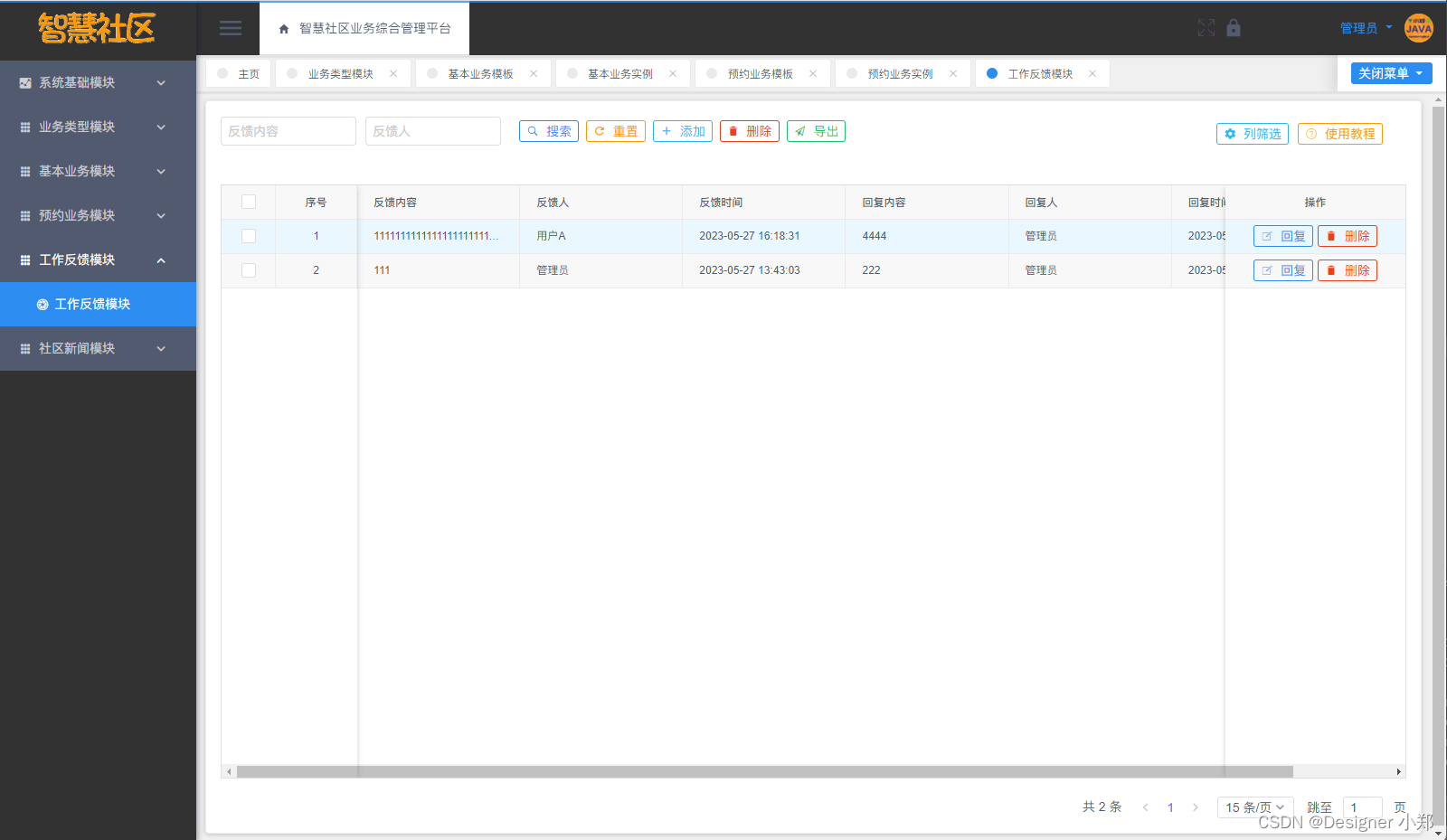Image resolution: width=1447 pixels, height=840 pixels.
Task: Open 使用教程 tutorial
Action: (1340, 134)
